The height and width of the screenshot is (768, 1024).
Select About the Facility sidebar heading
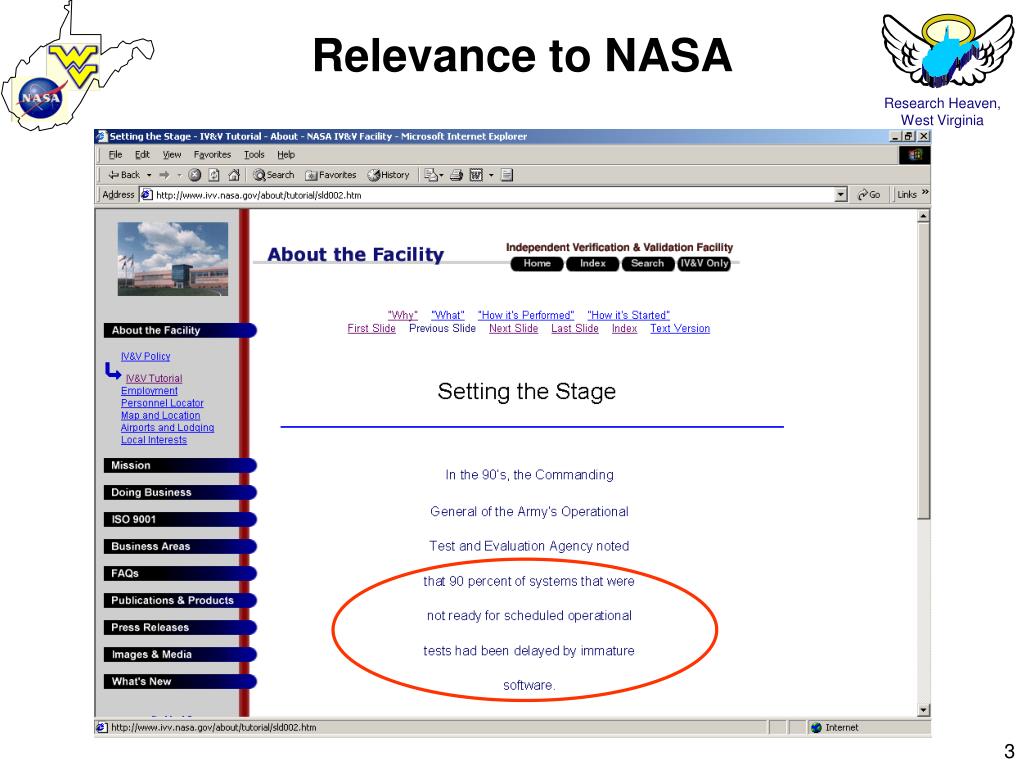click(180, 330)
